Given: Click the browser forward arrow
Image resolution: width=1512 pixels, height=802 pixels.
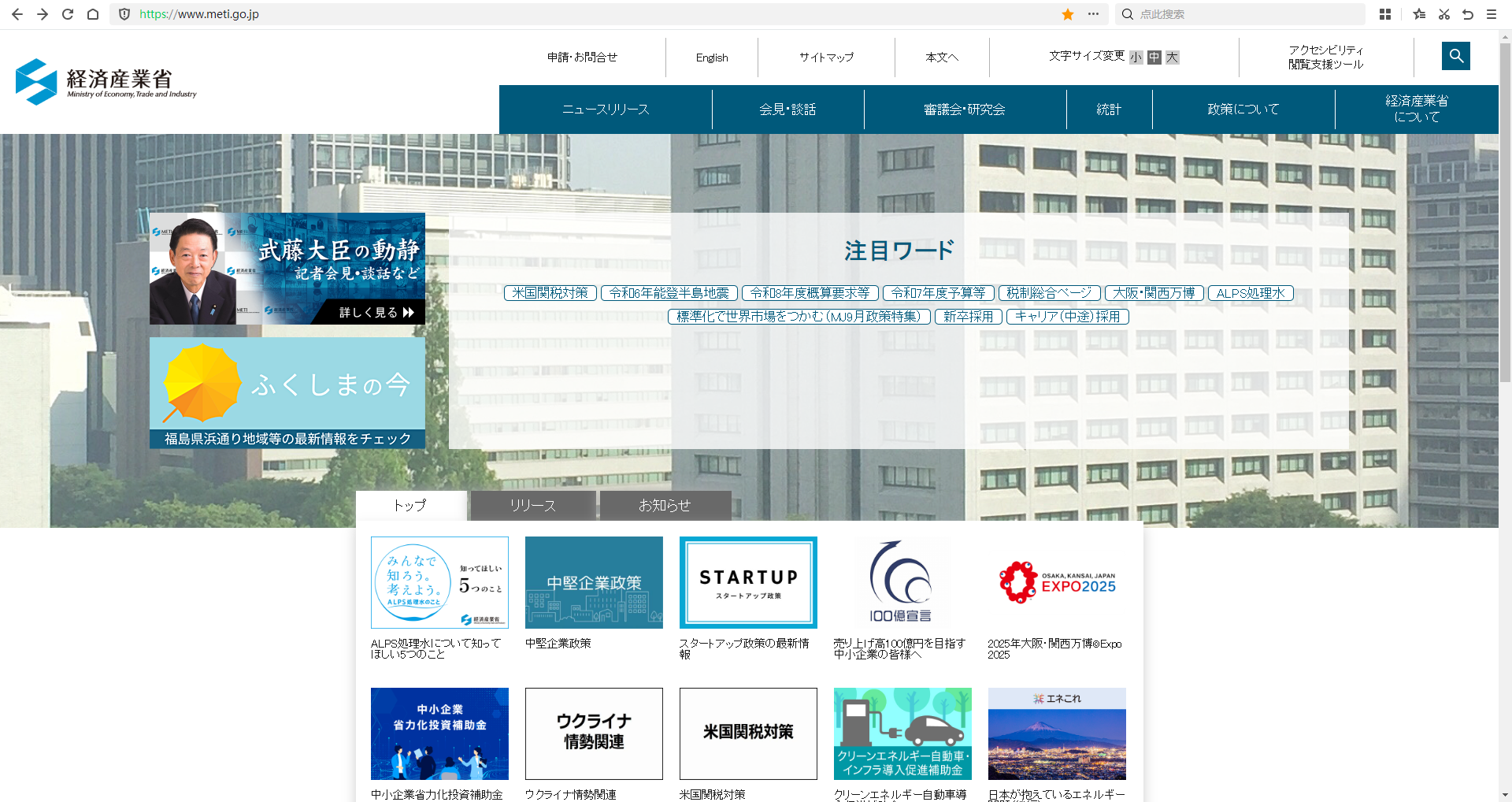Looking at the screenshot, I should [x=43, y=14].
